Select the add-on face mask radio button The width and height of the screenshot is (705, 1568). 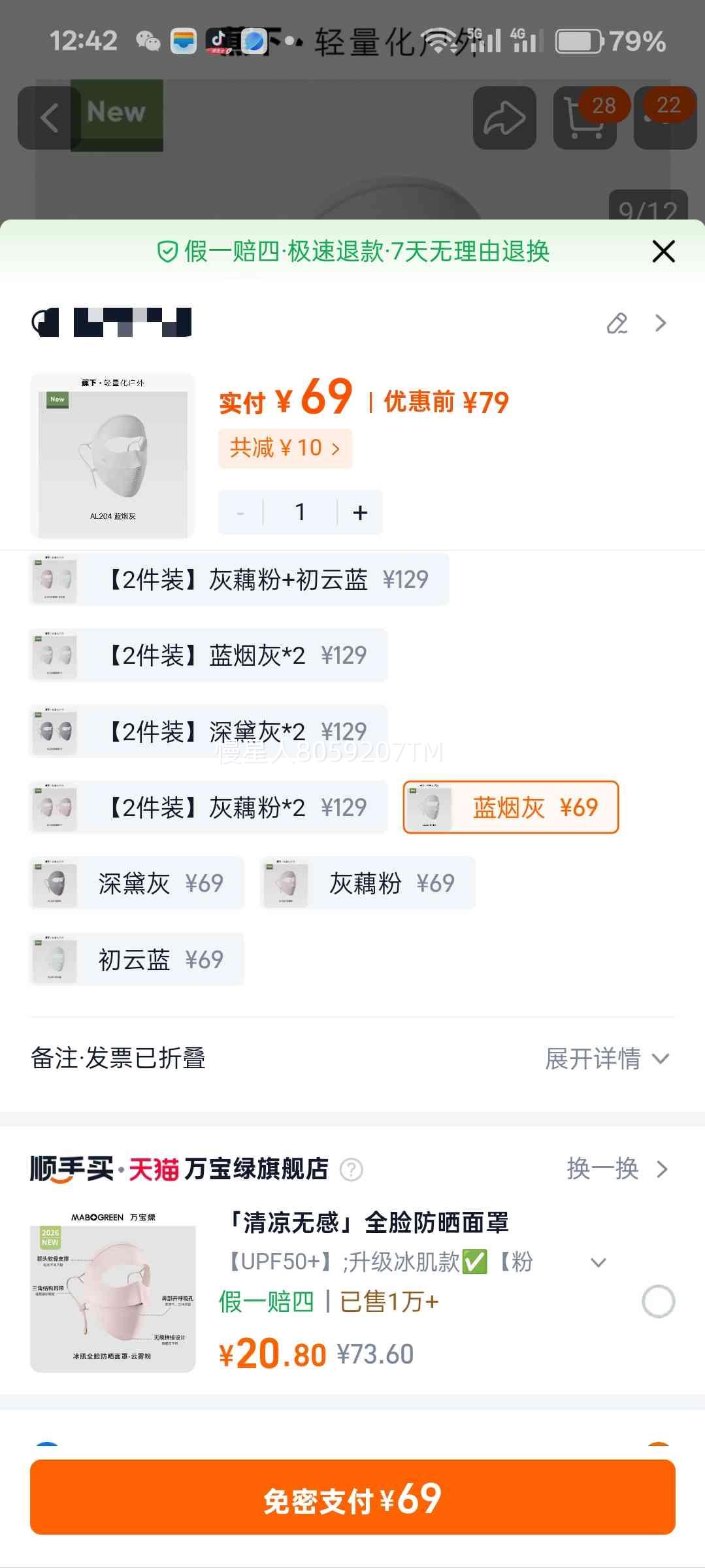coord(658,1301)
